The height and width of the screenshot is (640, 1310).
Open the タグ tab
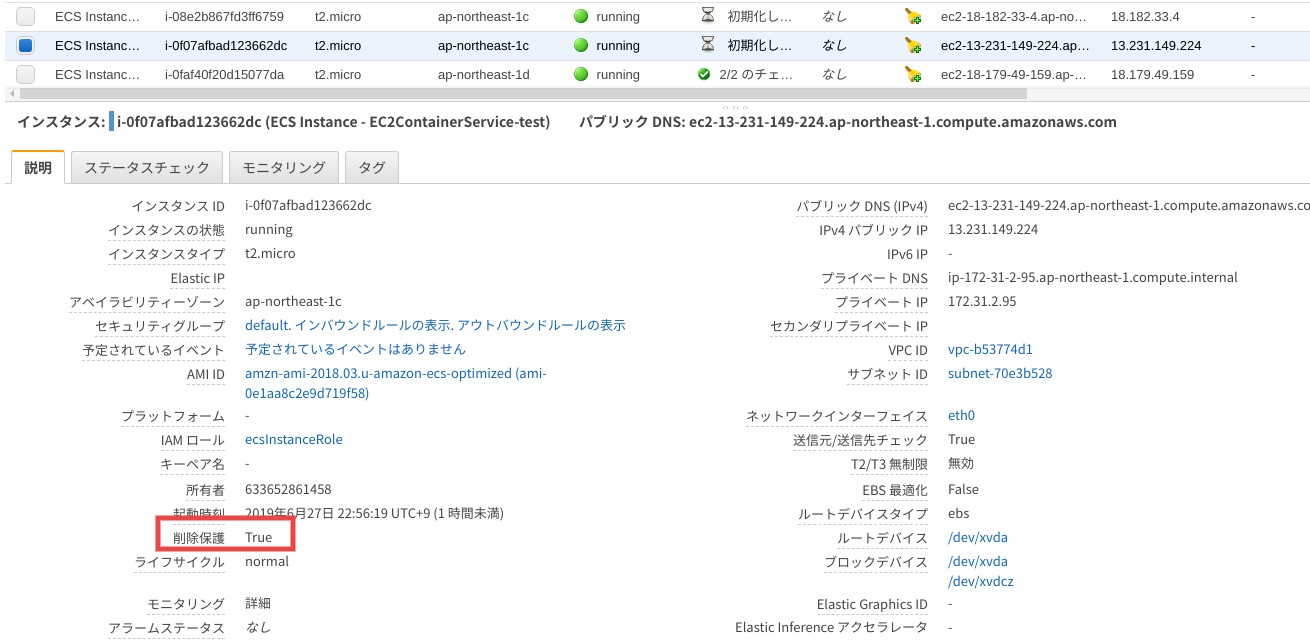click(372, 168)
